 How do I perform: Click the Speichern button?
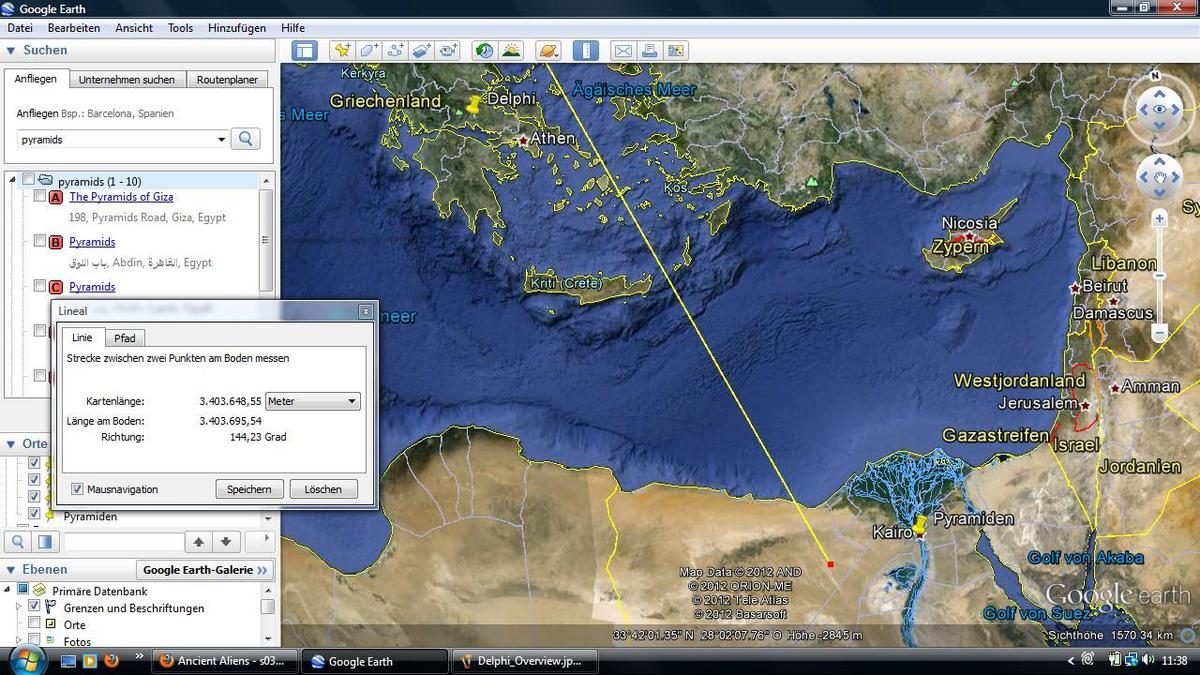(249, 489)
